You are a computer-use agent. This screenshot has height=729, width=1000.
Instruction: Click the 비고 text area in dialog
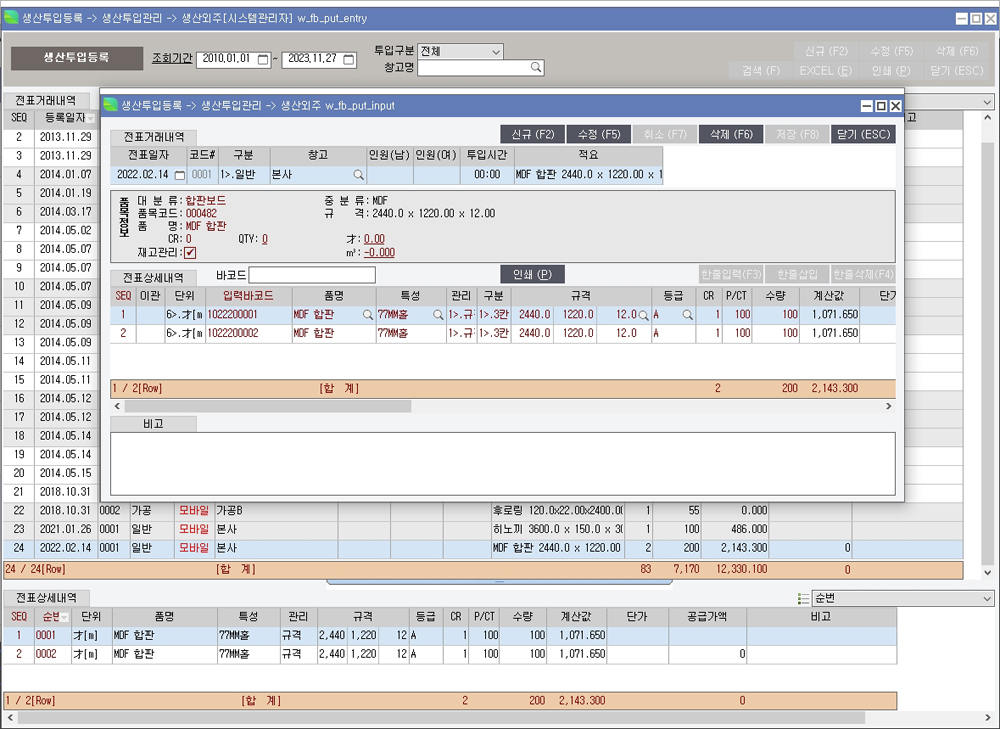pyautogui.click(x=503, y=464)
